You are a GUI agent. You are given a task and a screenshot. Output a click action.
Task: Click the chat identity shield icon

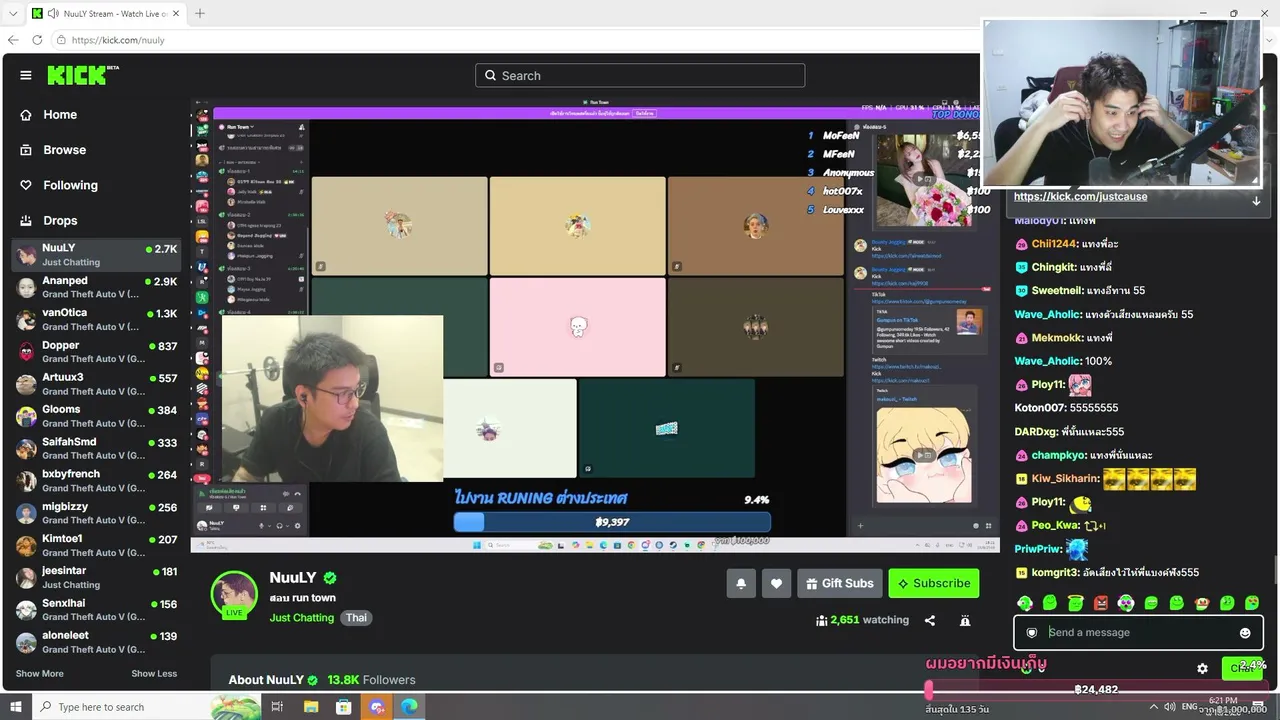1032,632
